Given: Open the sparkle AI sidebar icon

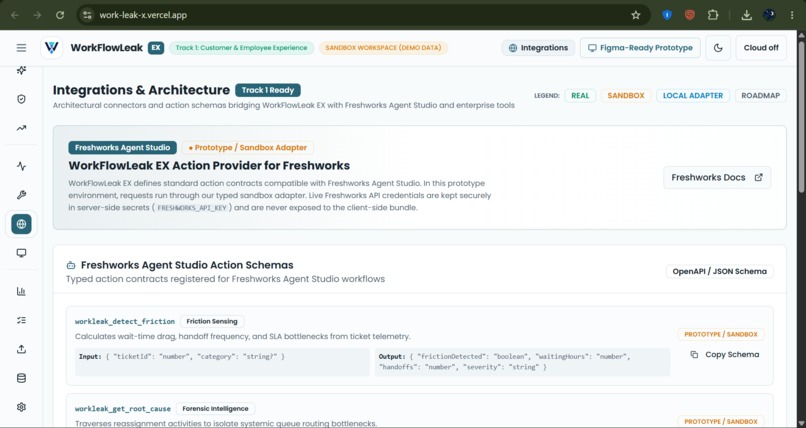Looking at the screenshot, I should (x=21, y=70).
